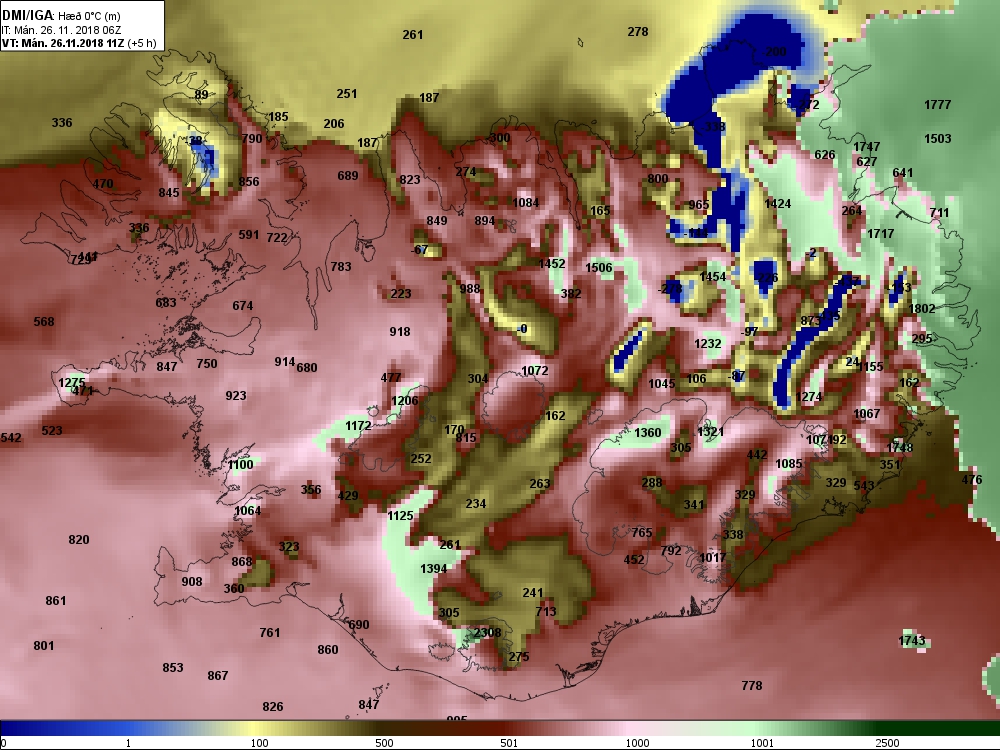Select the map value '251'

point(347,94)
